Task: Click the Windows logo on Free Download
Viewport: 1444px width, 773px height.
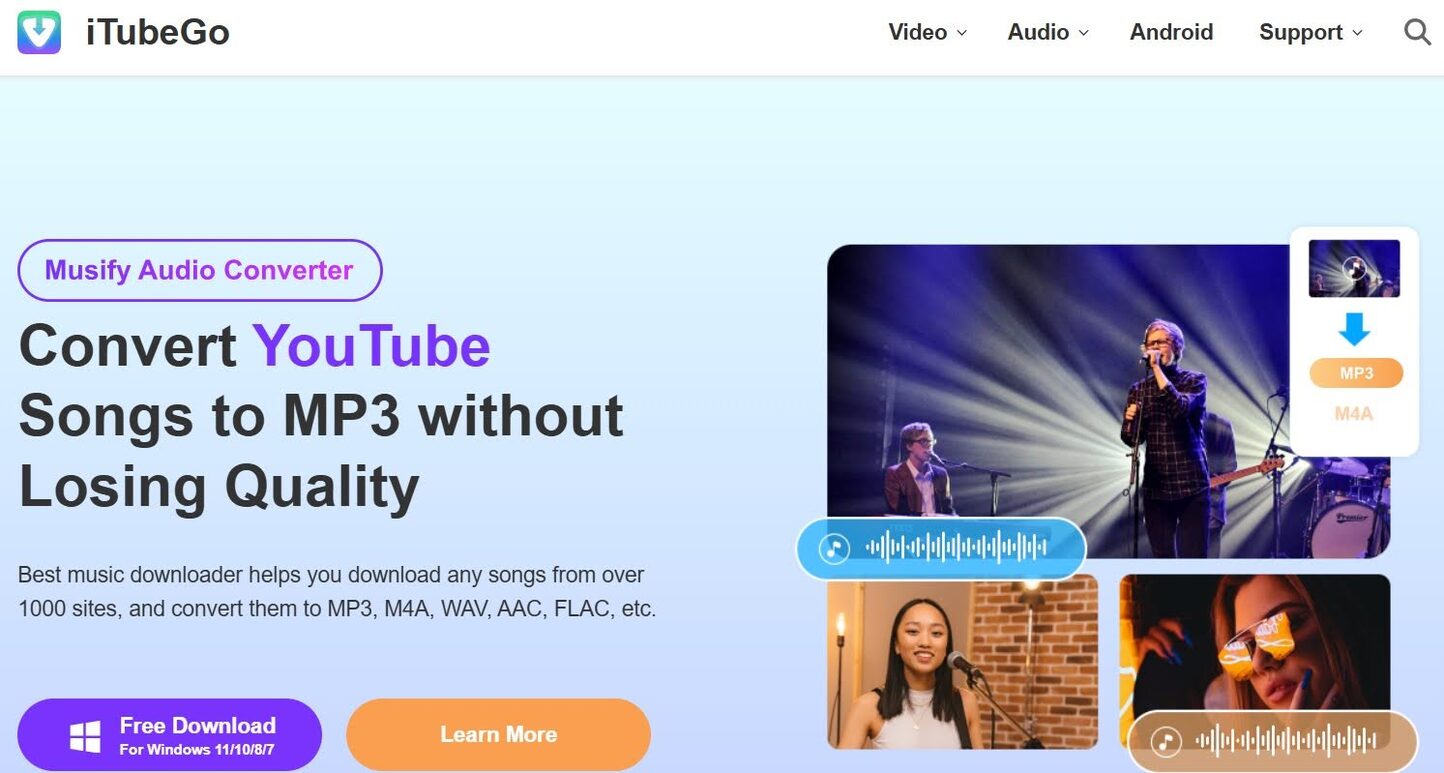Action: pyautogui.click(x=85, y=738)
